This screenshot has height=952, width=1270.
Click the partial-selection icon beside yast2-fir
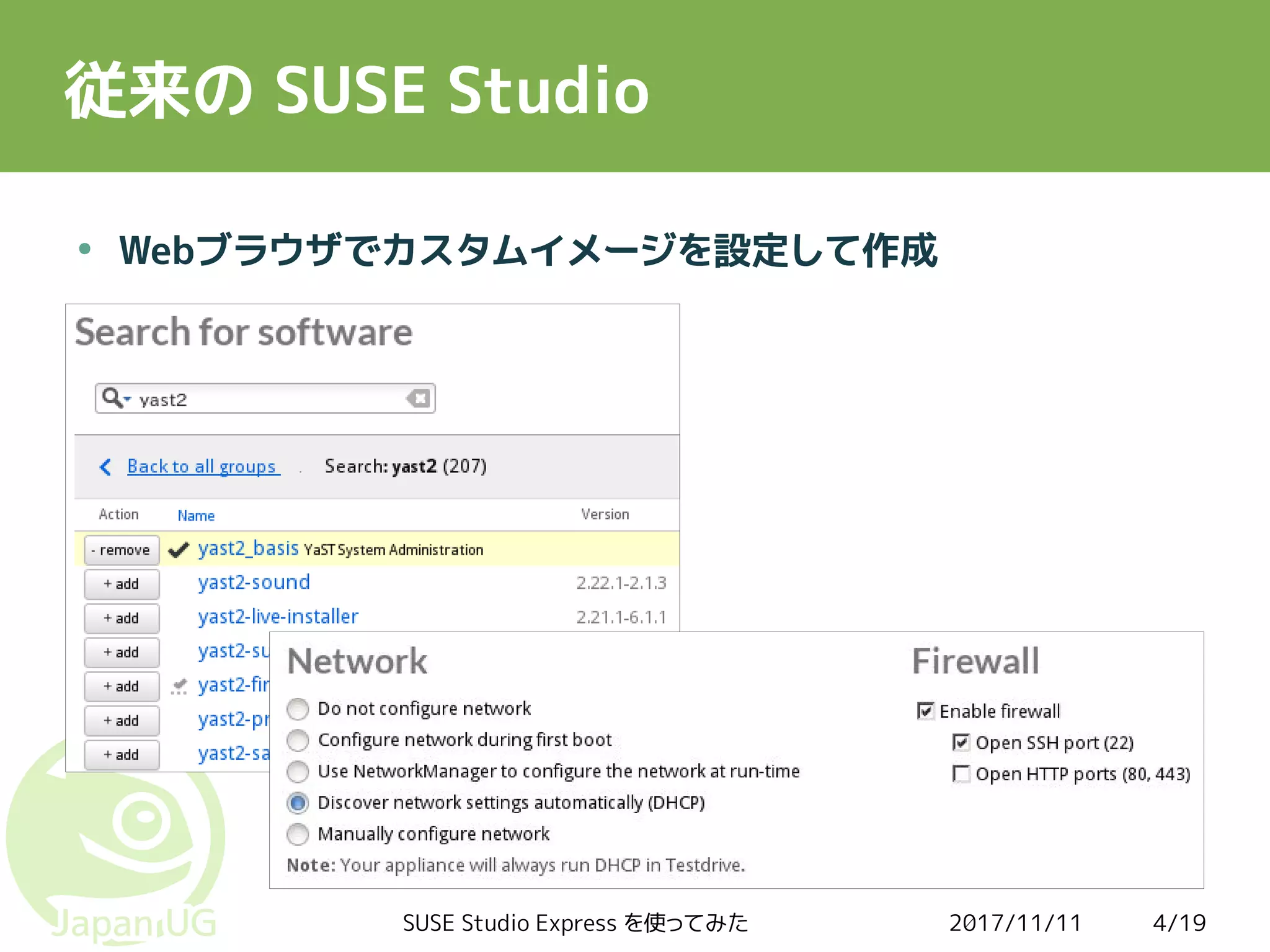click(x=179, y=686)
